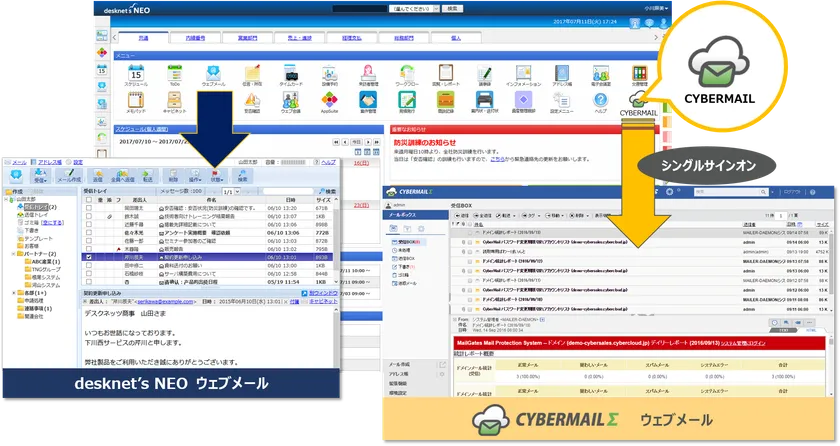Click Reply all in the NEO webmail toolbar

point(122,176)
